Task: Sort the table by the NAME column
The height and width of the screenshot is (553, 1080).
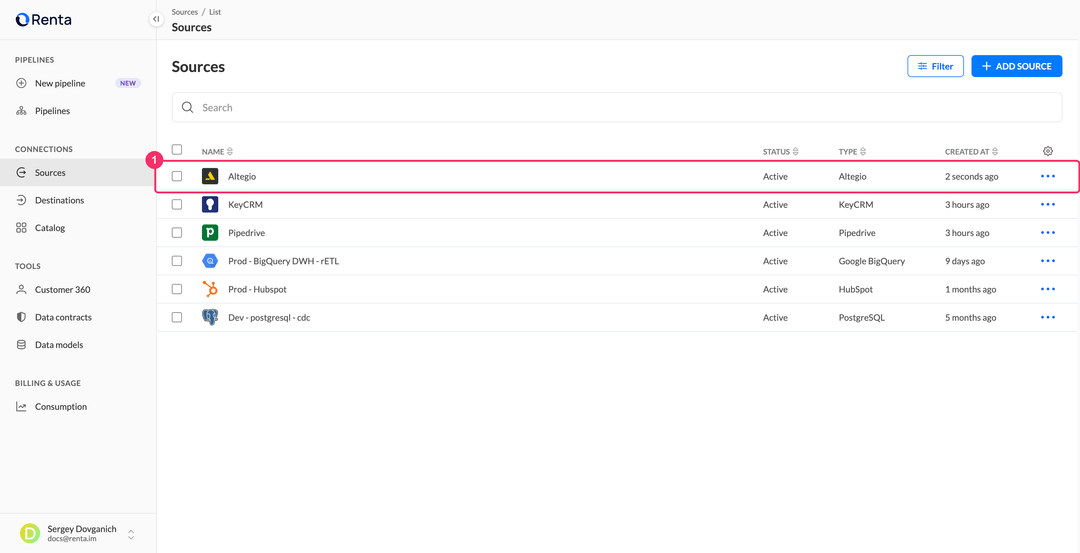Action: [x=218, y=152]
